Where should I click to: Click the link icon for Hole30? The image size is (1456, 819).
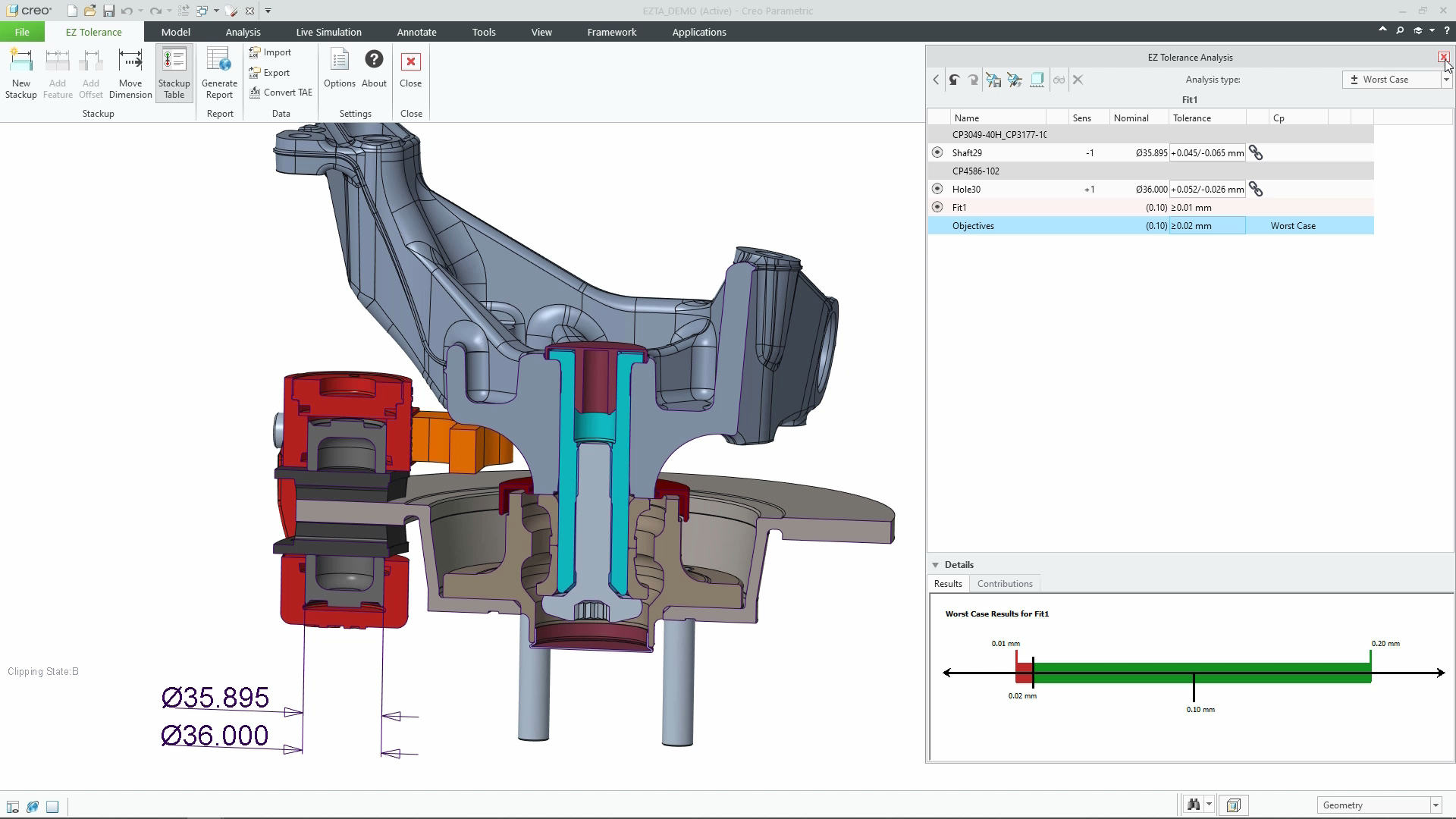pyautogui.click(x=1256, y=190)
